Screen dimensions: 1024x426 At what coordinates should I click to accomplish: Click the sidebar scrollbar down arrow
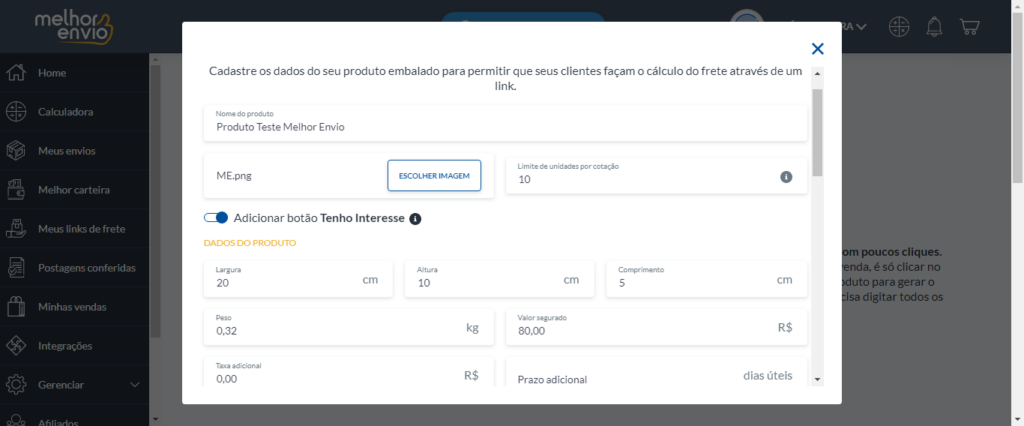pos(154,418)
